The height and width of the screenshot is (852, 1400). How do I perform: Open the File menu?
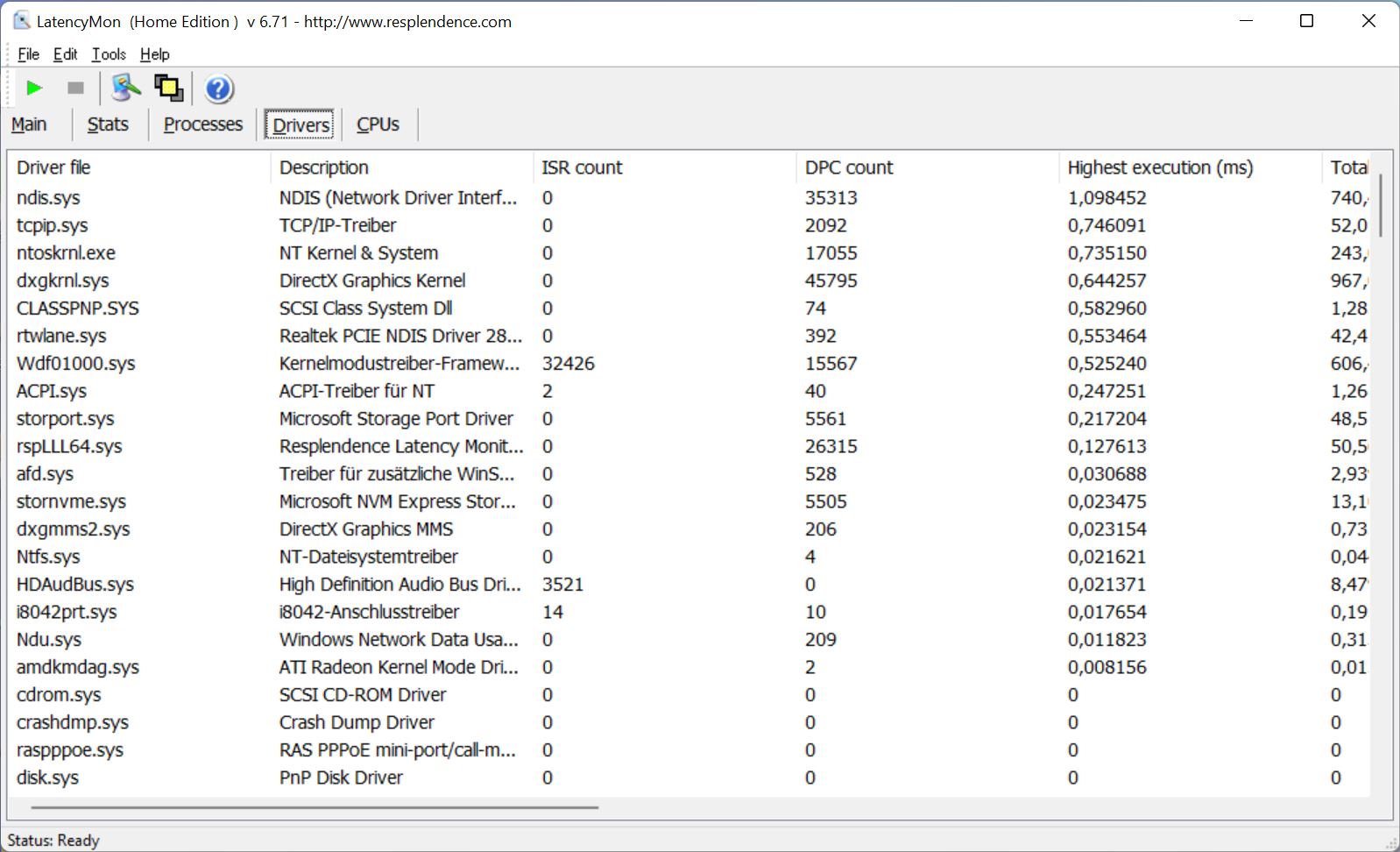(28, 54)
